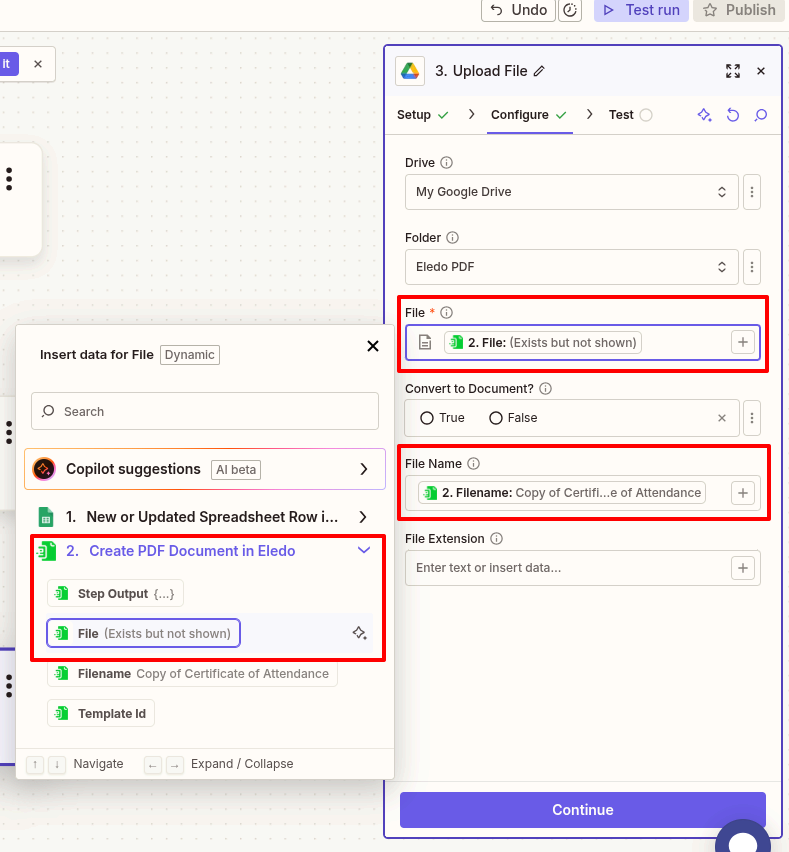Select Filename Copy of Certificate item

(x=192, y=674)
